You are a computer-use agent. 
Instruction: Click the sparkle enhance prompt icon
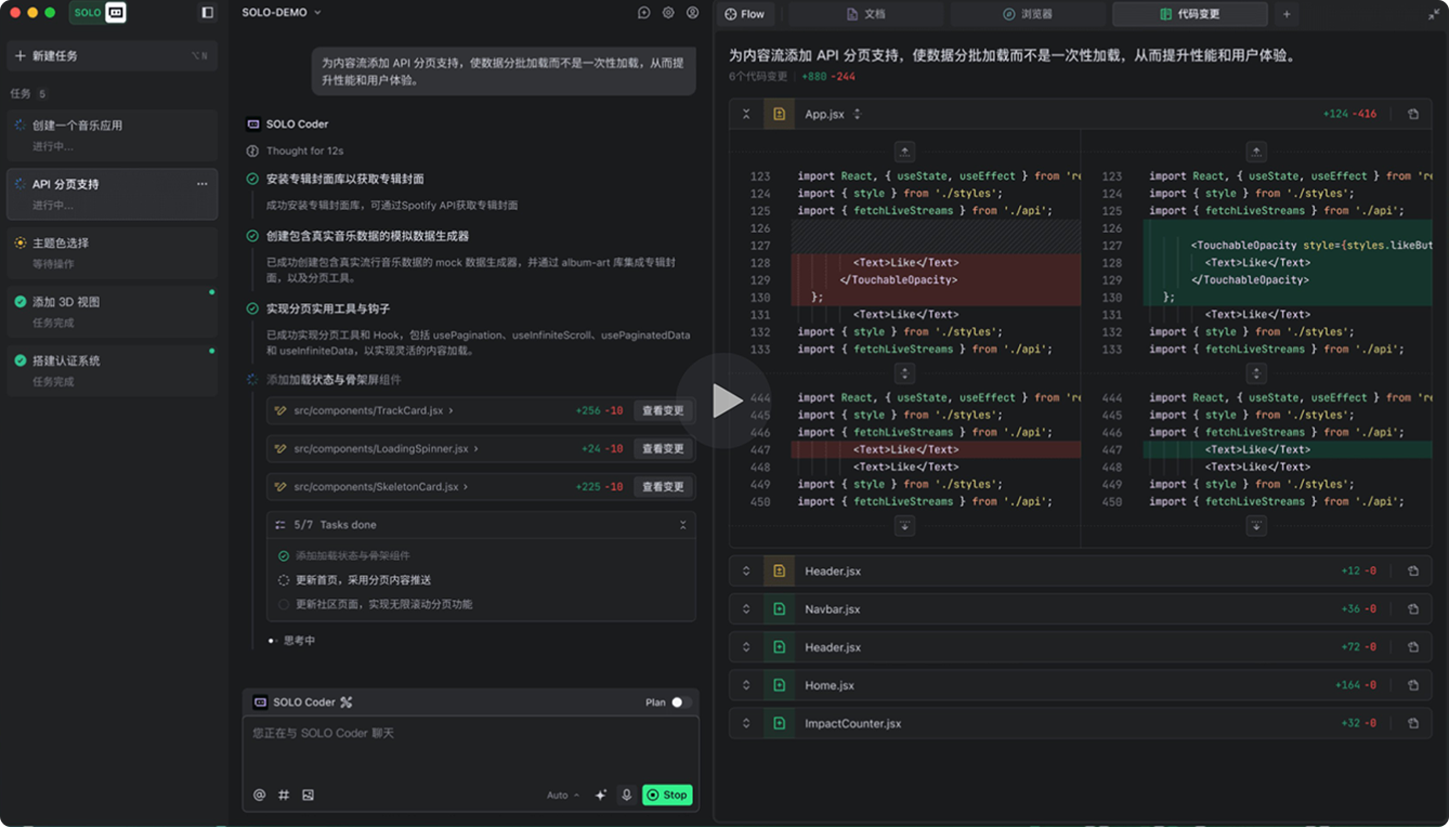click(601, 795)
